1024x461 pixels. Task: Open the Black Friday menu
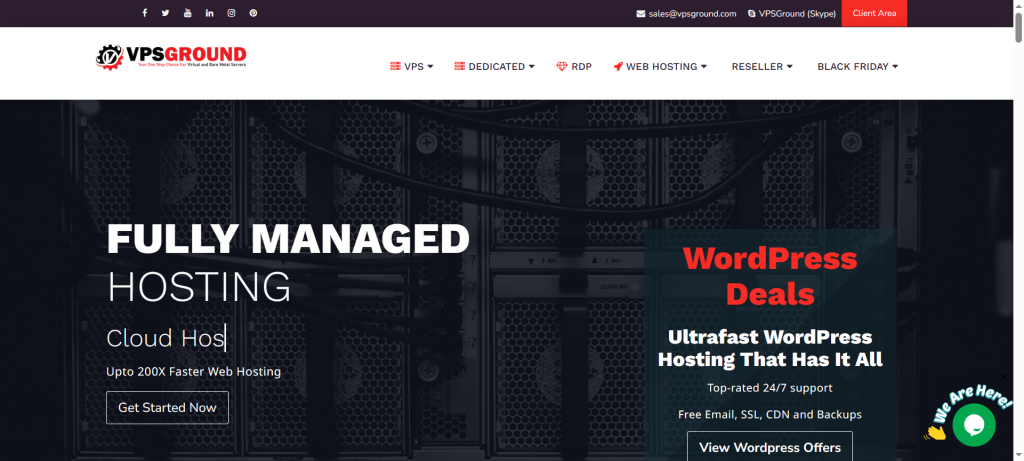(x=857, y=67)
